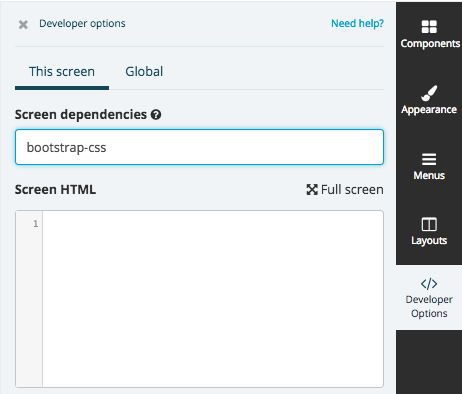Click inside the Screen HTML code editor
This screenshot has width=462, height=394.
click(x=213, y=299)
